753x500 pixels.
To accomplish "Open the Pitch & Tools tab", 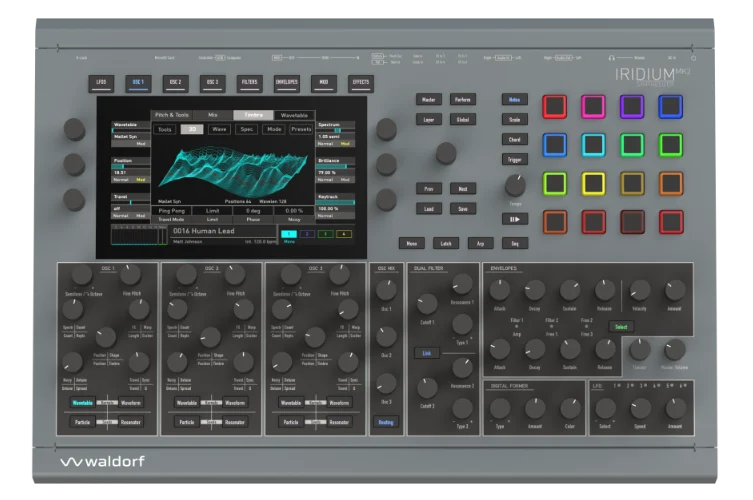I will coord(172,115).
